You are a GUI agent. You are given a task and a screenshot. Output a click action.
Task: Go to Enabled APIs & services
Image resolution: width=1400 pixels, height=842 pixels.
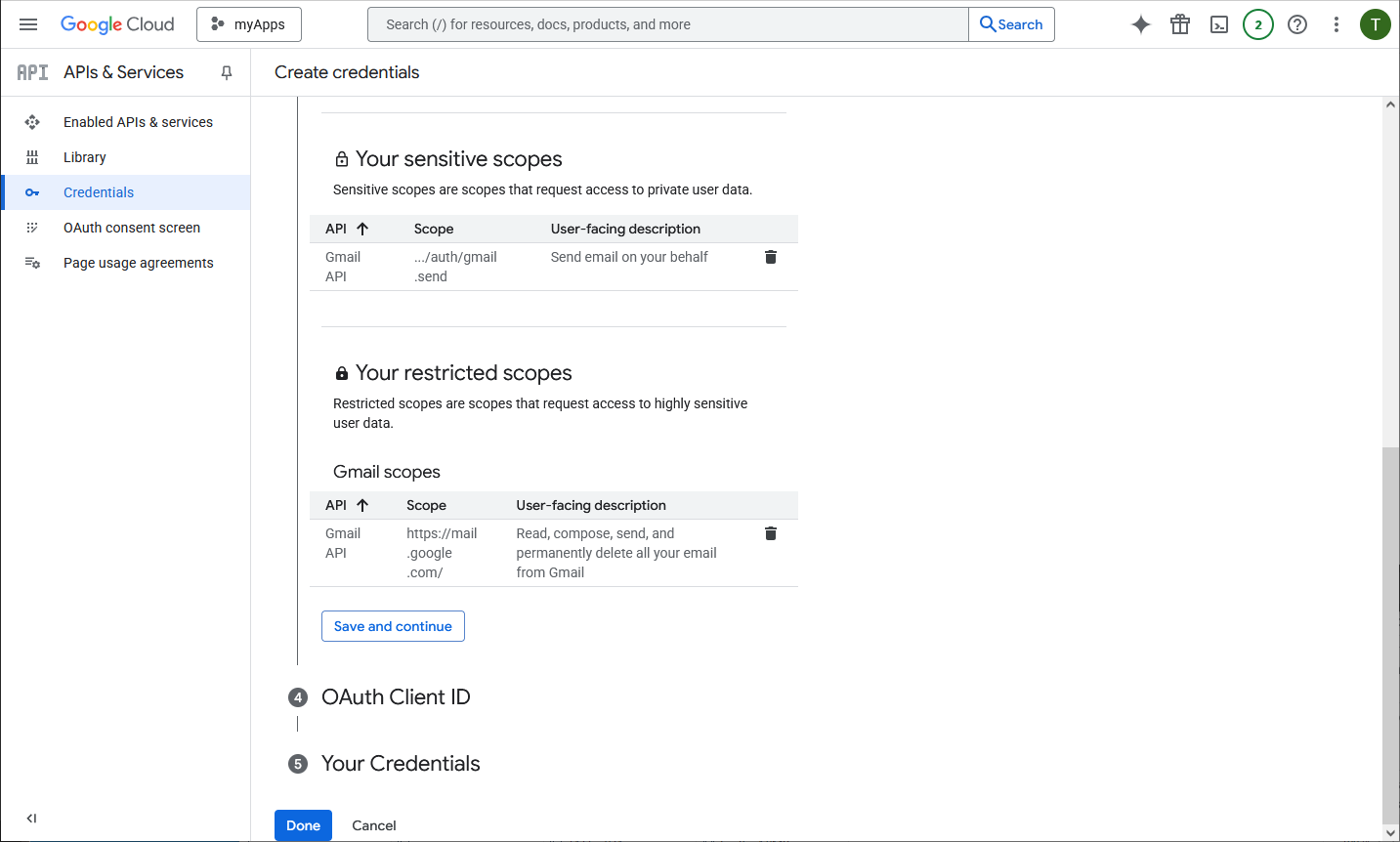click(x=138, y=122)
